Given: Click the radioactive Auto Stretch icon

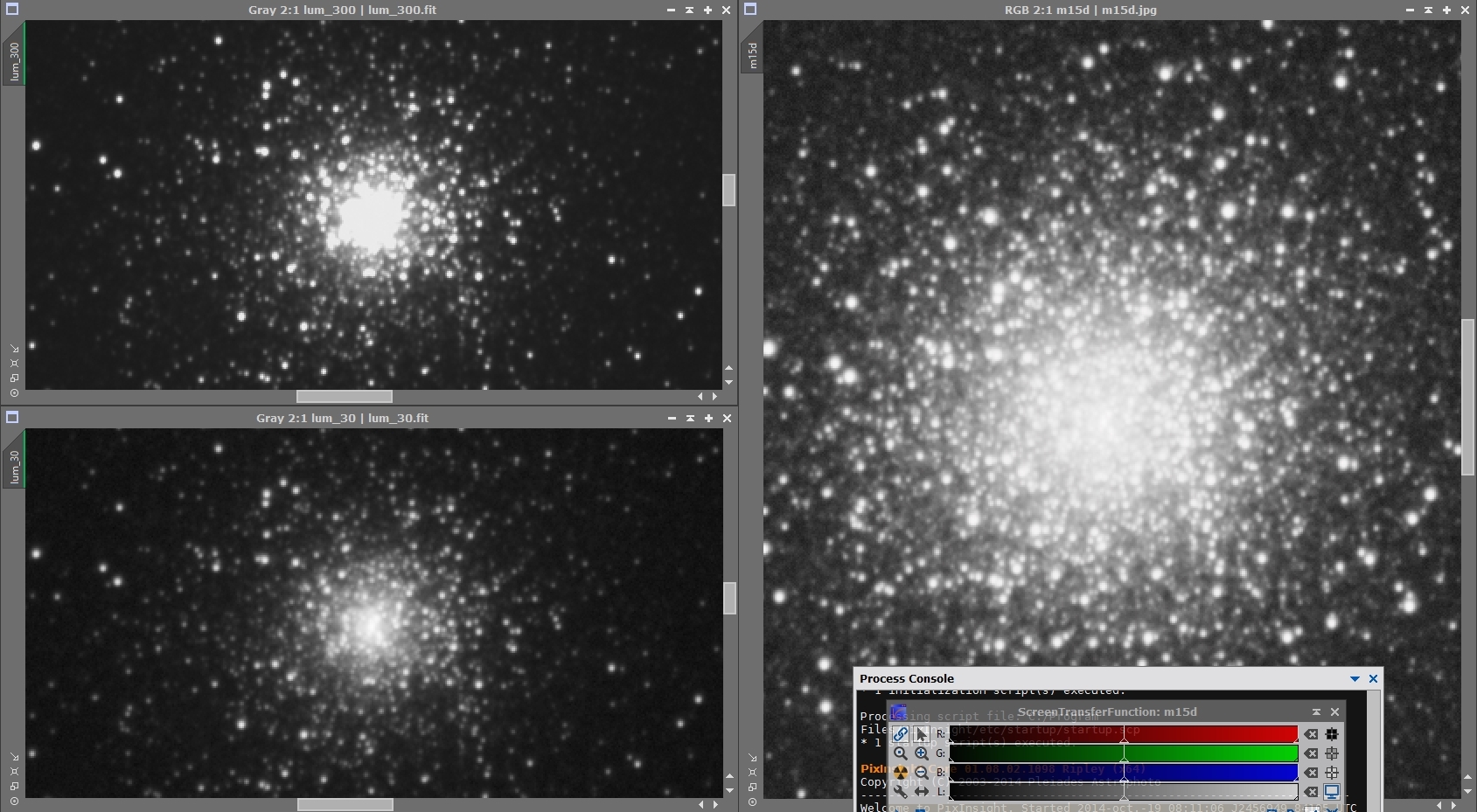Looking at the screenshot, I should pos(901,773).
